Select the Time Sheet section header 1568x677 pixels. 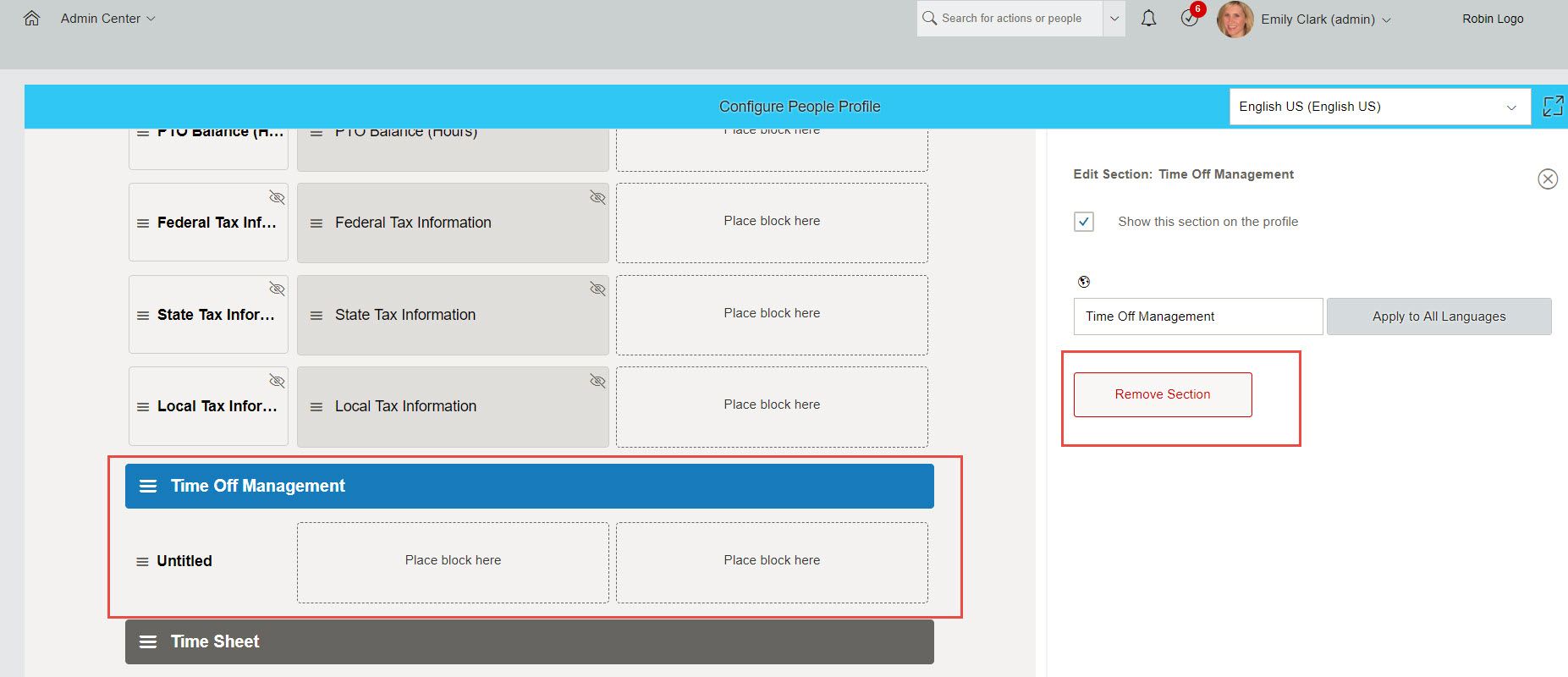pos(530,642)
